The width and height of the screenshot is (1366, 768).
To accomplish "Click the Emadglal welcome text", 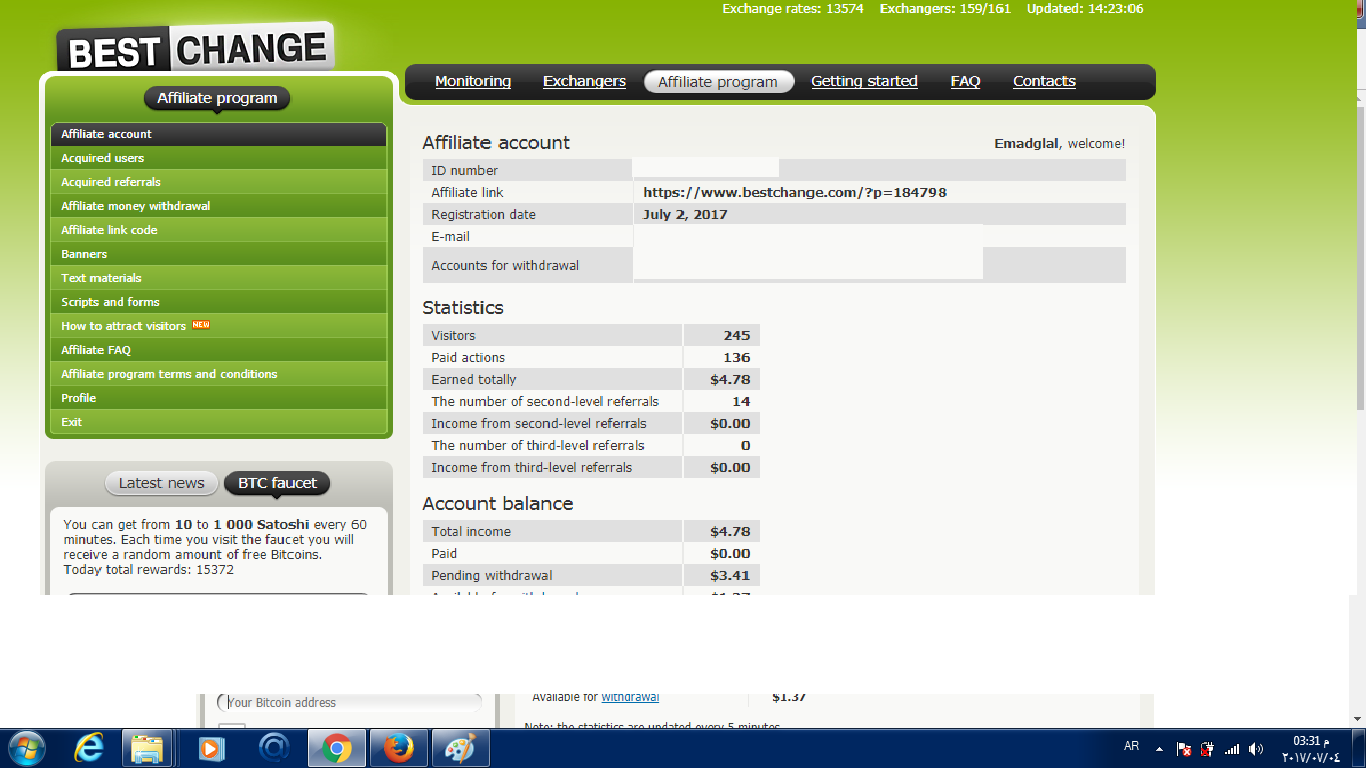I will click(x=1059, y=143).
